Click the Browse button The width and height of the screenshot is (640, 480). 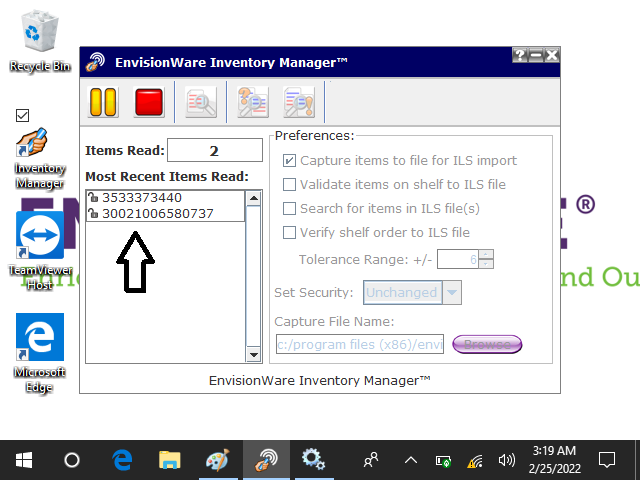click(x=487, y=344)
